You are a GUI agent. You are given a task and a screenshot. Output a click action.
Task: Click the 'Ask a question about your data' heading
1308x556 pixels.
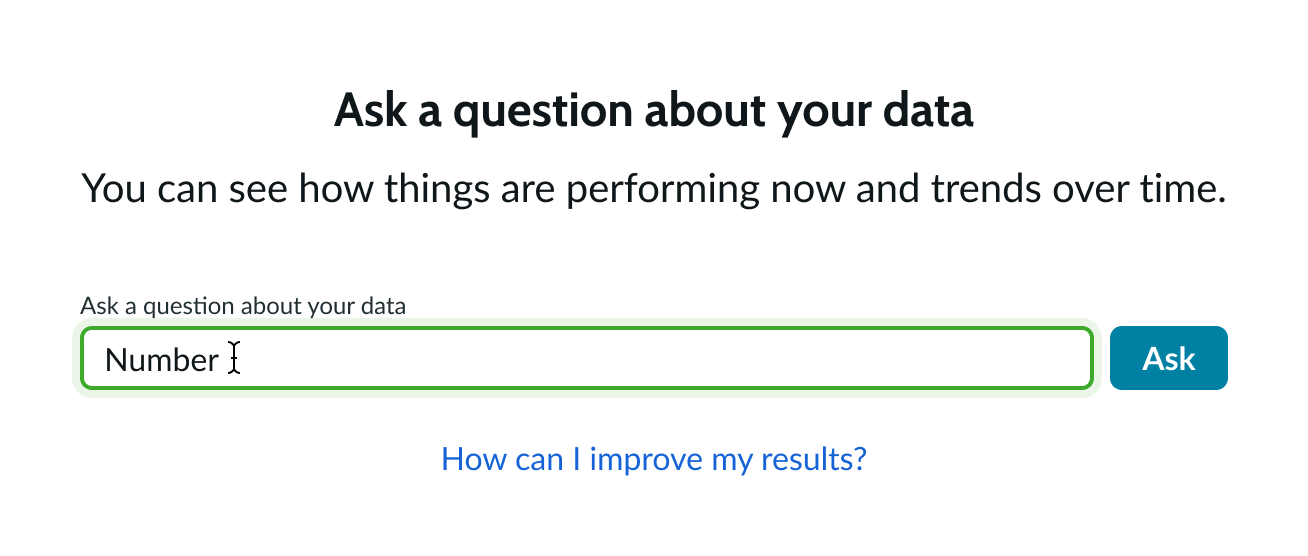tap(653, 110)
